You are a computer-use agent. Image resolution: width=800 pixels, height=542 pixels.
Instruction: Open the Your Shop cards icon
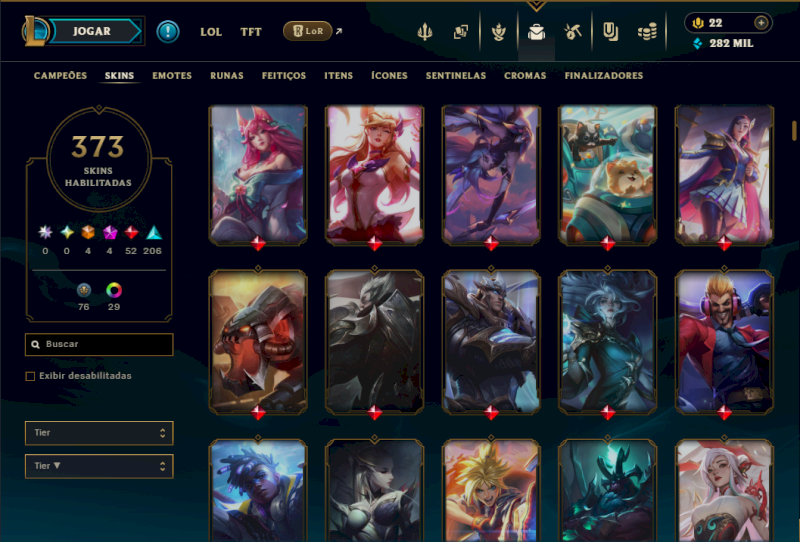click(461, 32)
